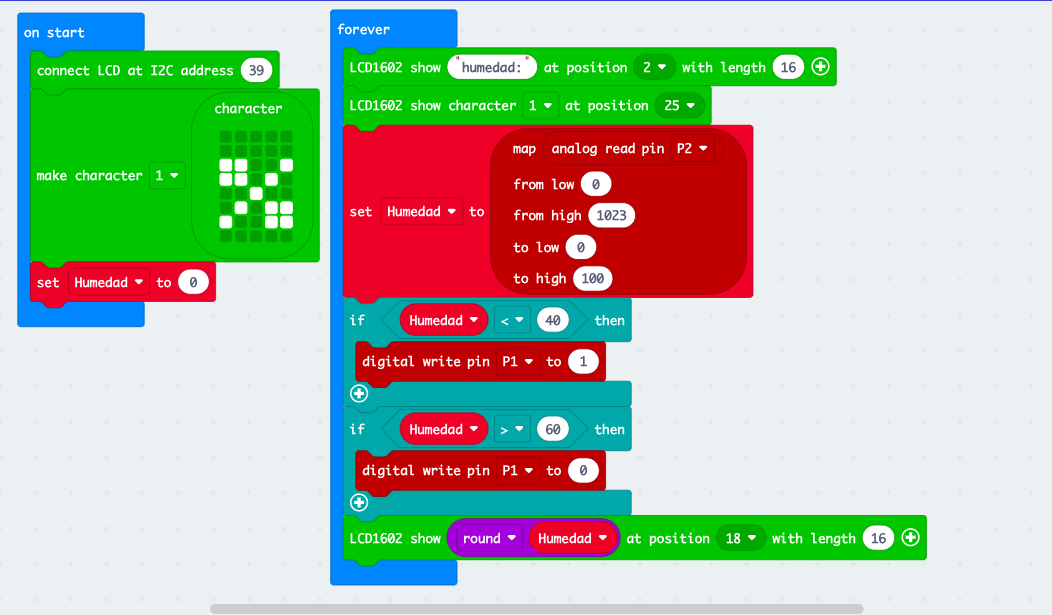1052x615 pixels.
Task: Edit the humedad: text field
Action: (x=492, y=66)
